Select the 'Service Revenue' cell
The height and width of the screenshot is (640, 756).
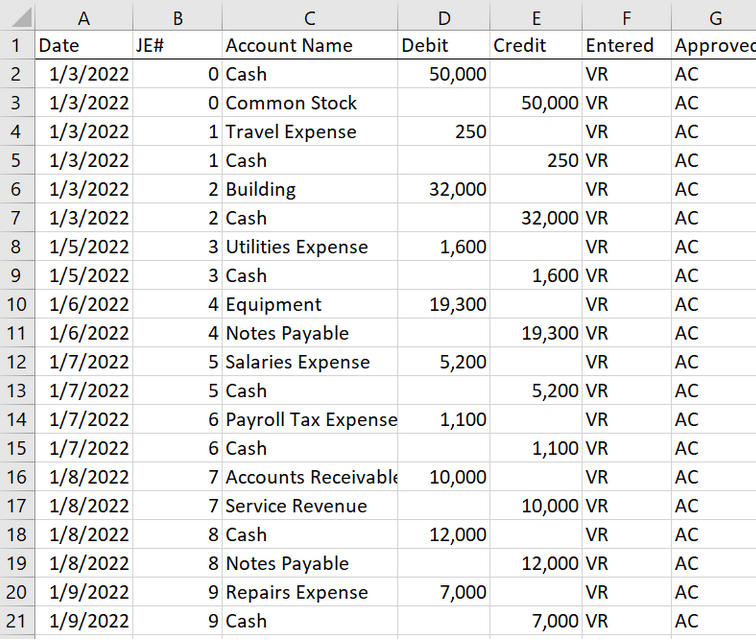[310, 505]
